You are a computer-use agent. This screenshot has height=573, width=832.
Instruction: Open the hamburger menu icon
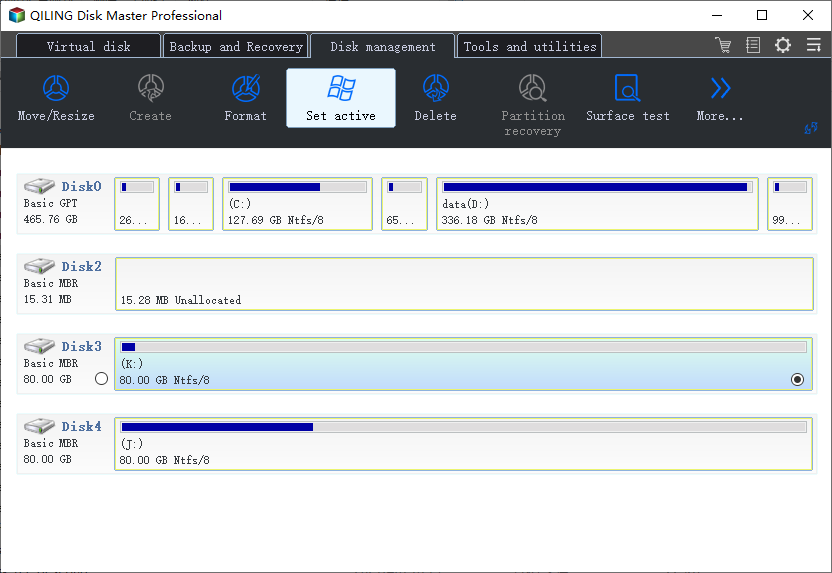813,45
